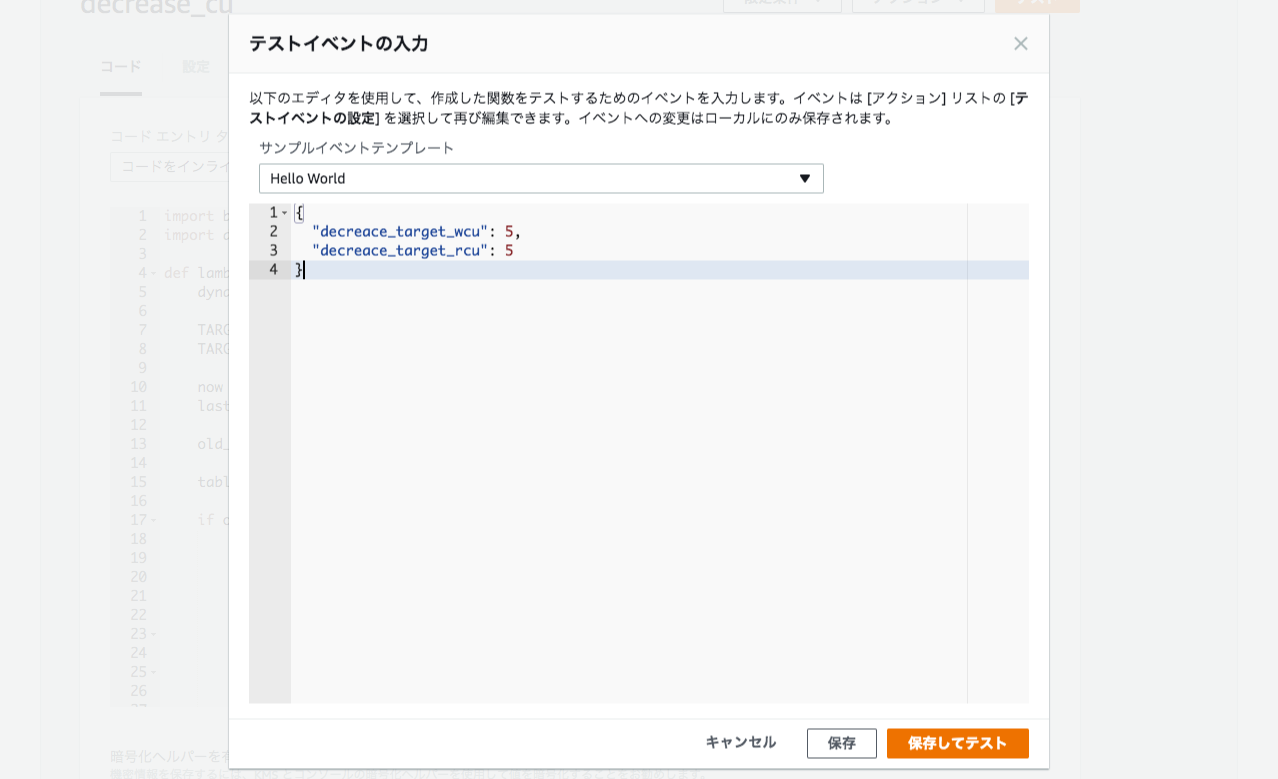
Task: Select the value 5 of decreace_target_wcu
Action: pos(510,231)
